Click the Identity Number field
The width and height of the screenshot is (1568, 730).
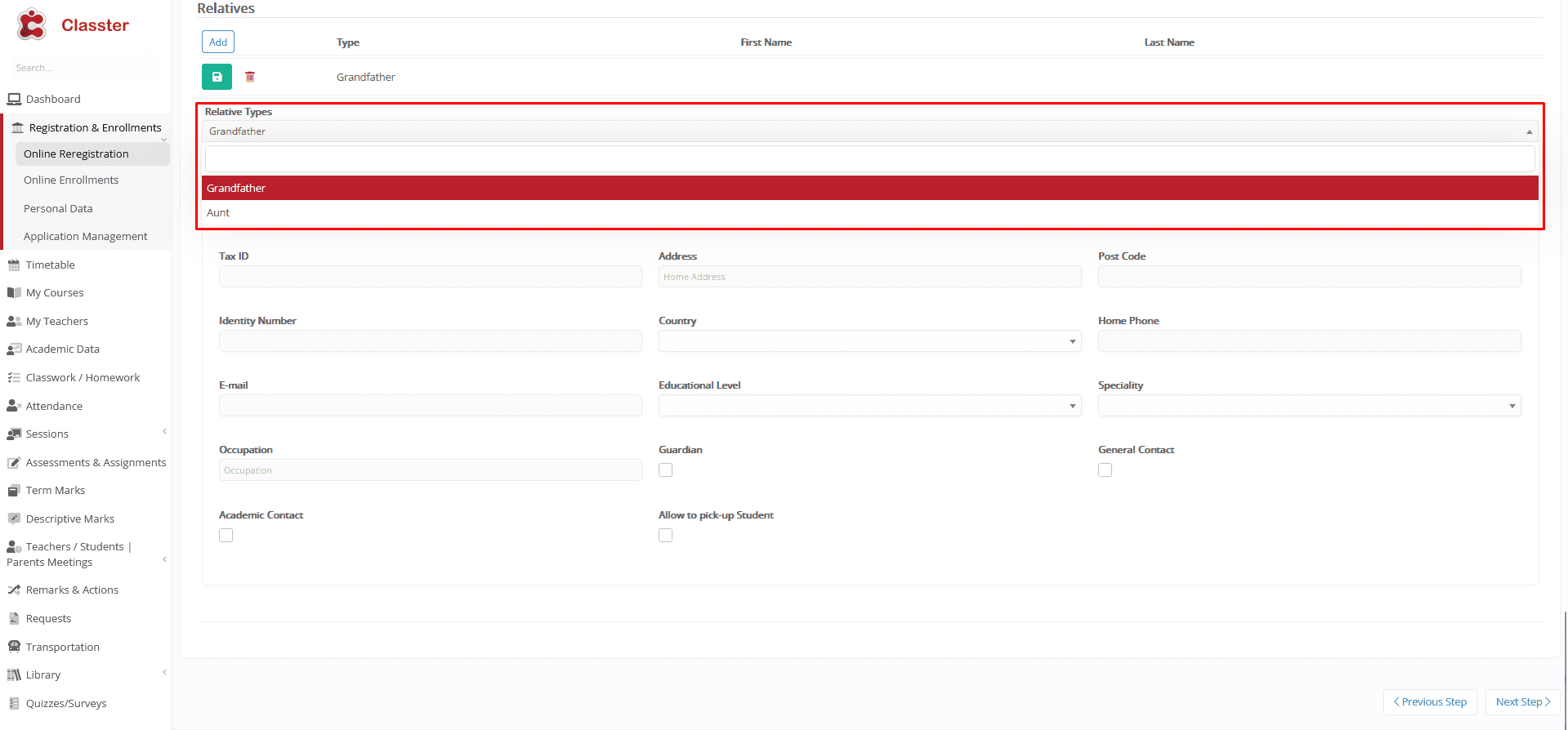pos(431,341)
